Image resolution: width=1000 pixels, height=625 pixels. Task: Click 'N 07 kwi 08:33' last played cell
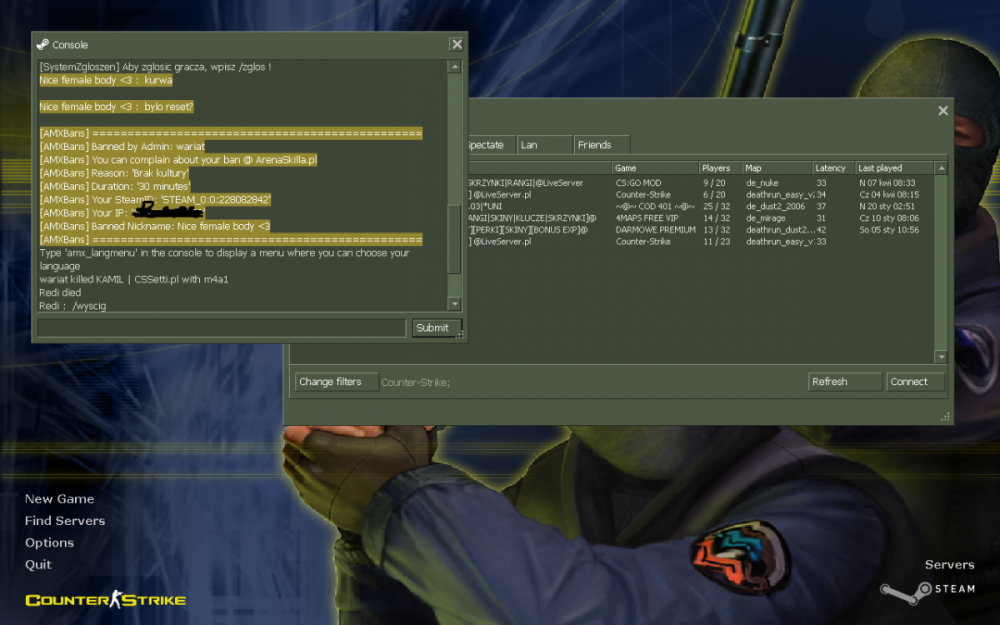coord(887,182)
